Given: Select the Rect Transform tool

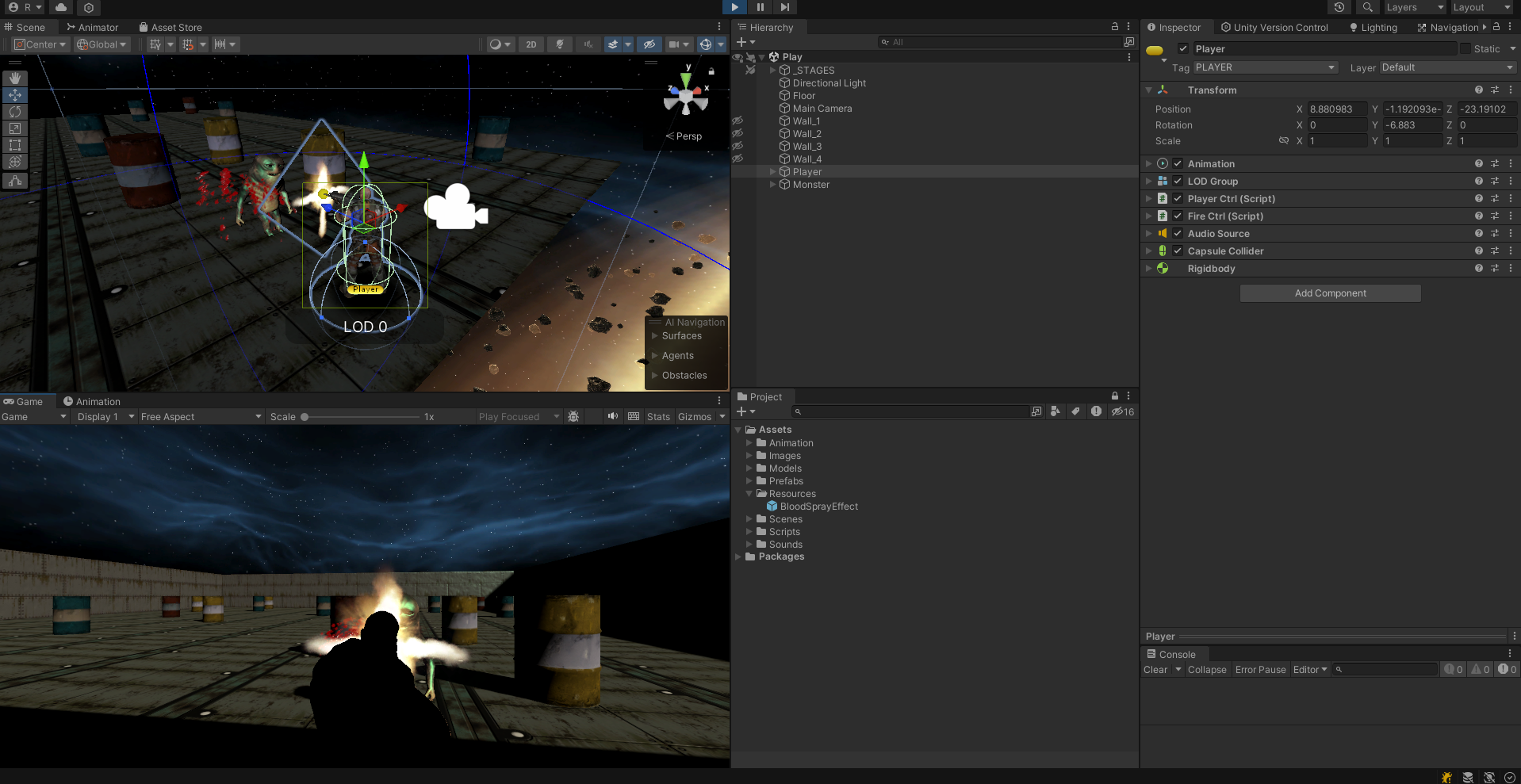Looking at the screenshot, I should 14,145.
